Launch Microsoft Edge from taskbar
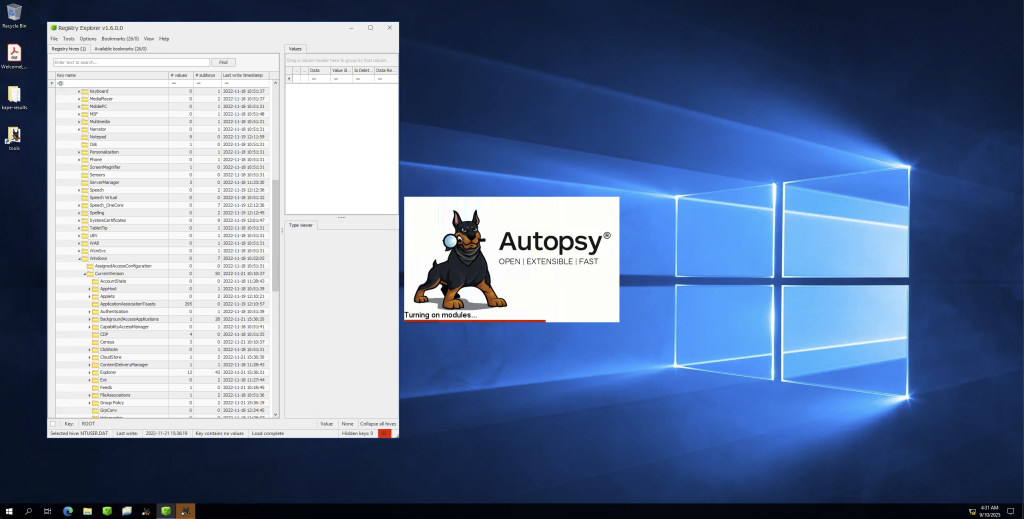This screenshot has width=1024, height=519. 68,511
